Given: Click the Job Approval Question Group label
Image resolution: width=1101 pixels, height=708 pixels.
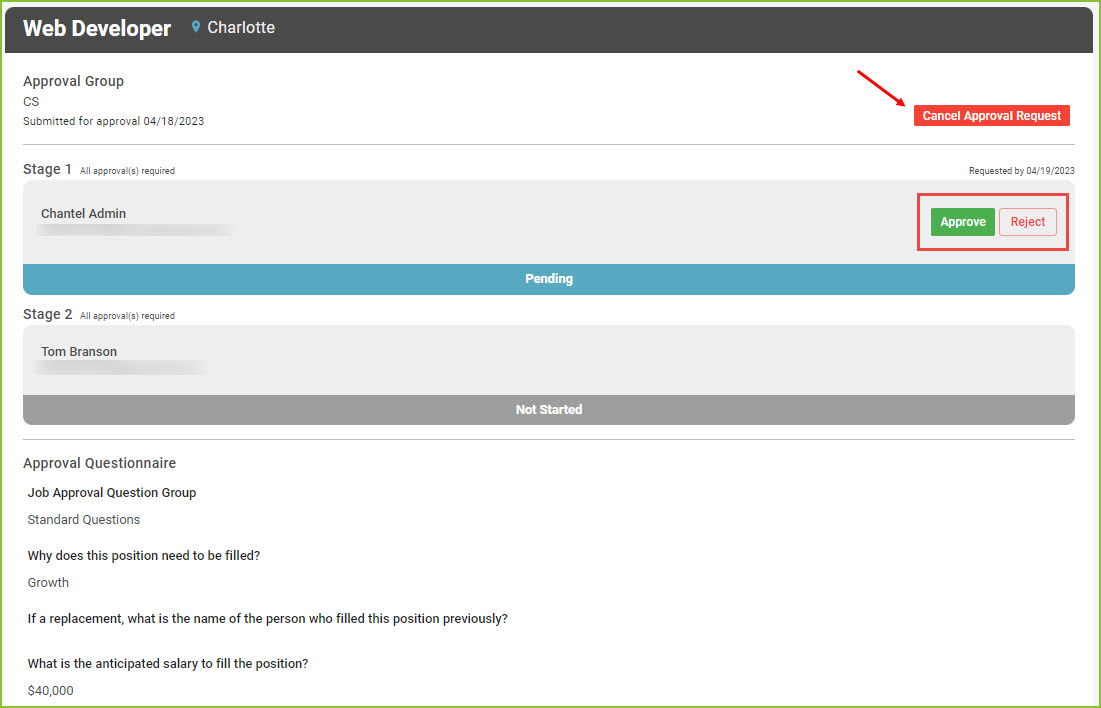Looking at the screenshot, I should tap(112, 492).
